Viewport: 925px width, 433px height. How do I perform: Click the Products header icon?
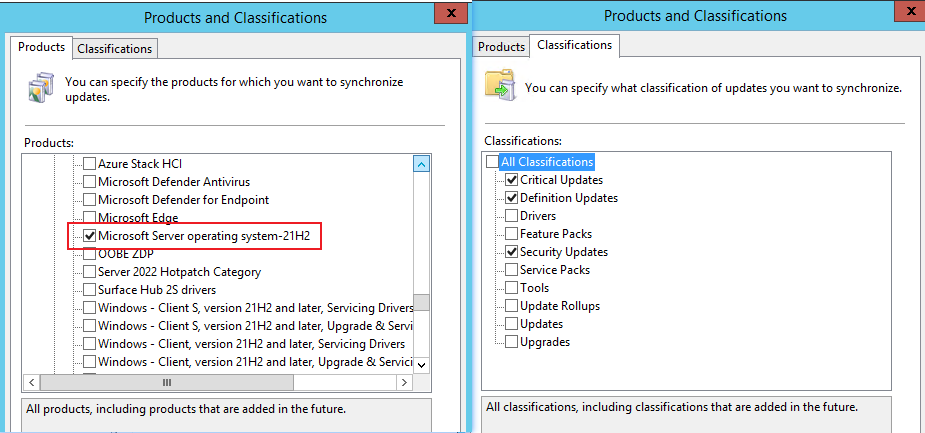(40, 87)
